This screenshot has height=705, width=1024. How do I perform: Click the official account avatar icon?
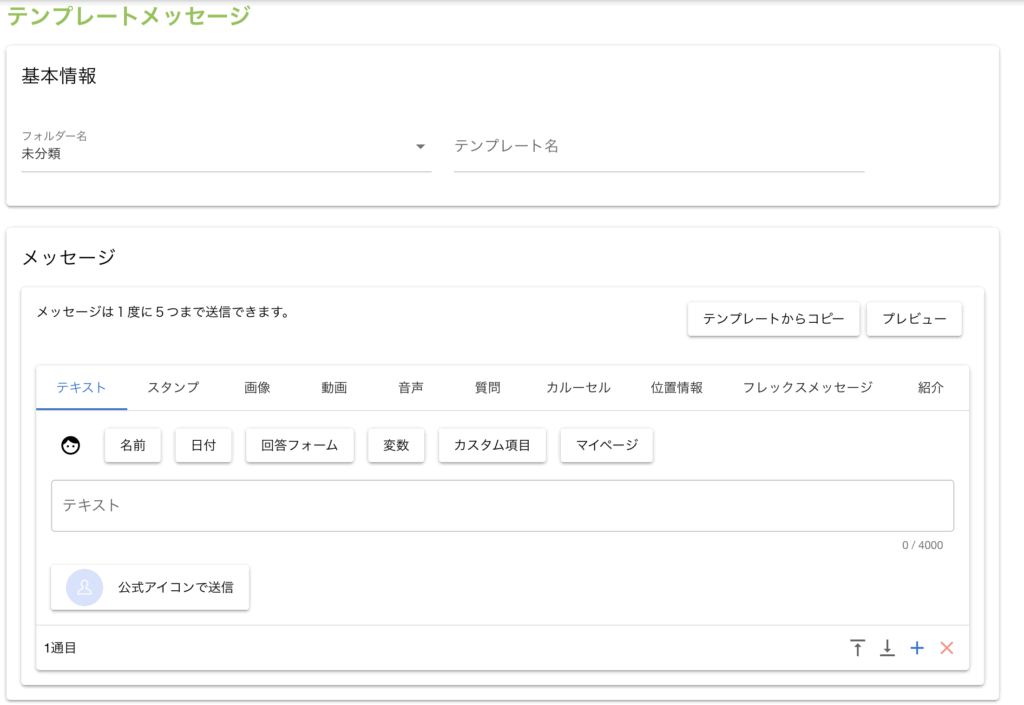tap(84, 587)
